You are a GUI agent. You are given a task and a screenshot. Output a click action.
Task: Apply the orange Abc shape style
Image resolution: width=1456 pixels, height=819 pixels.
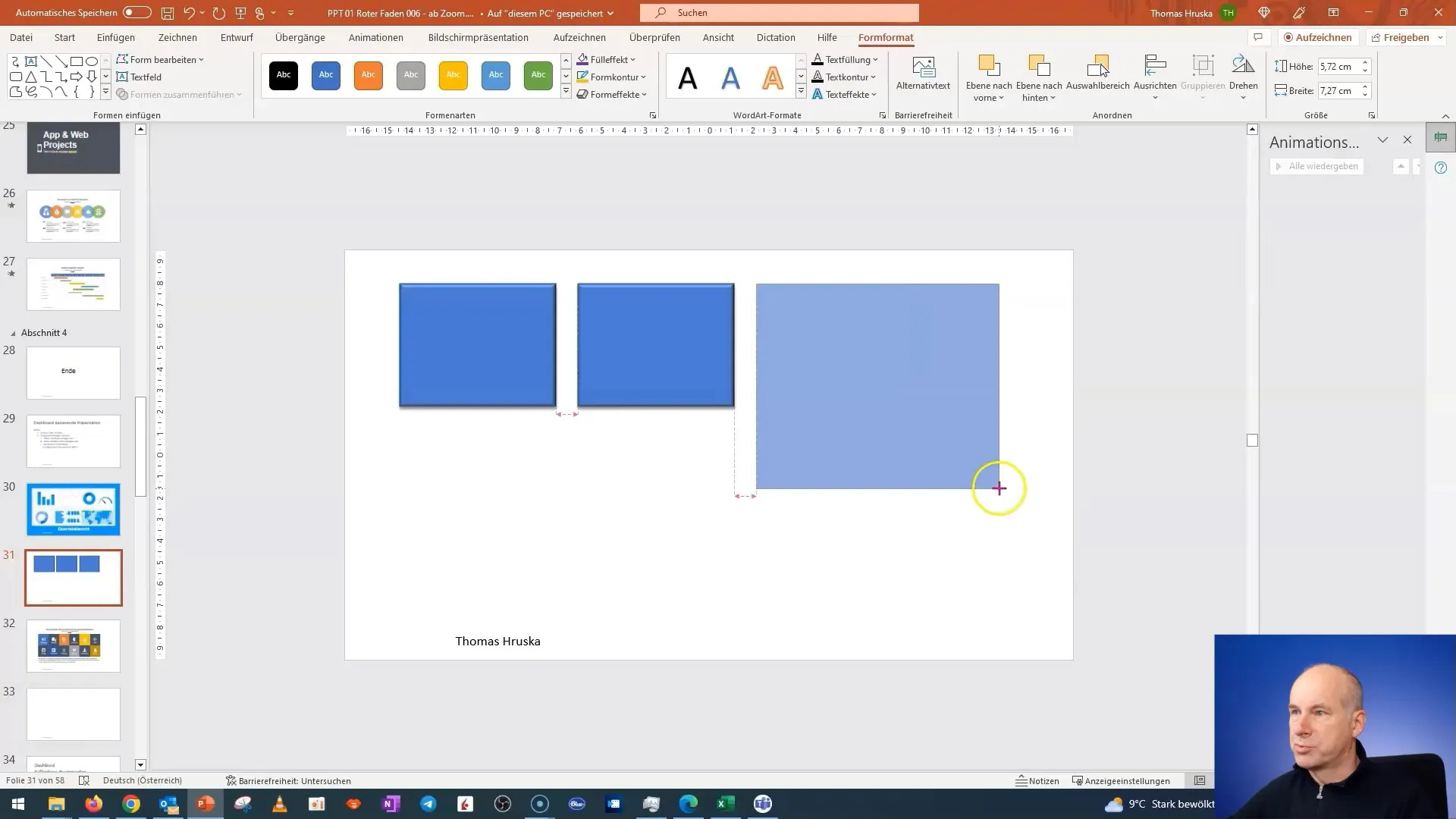(x=369, y=75)
